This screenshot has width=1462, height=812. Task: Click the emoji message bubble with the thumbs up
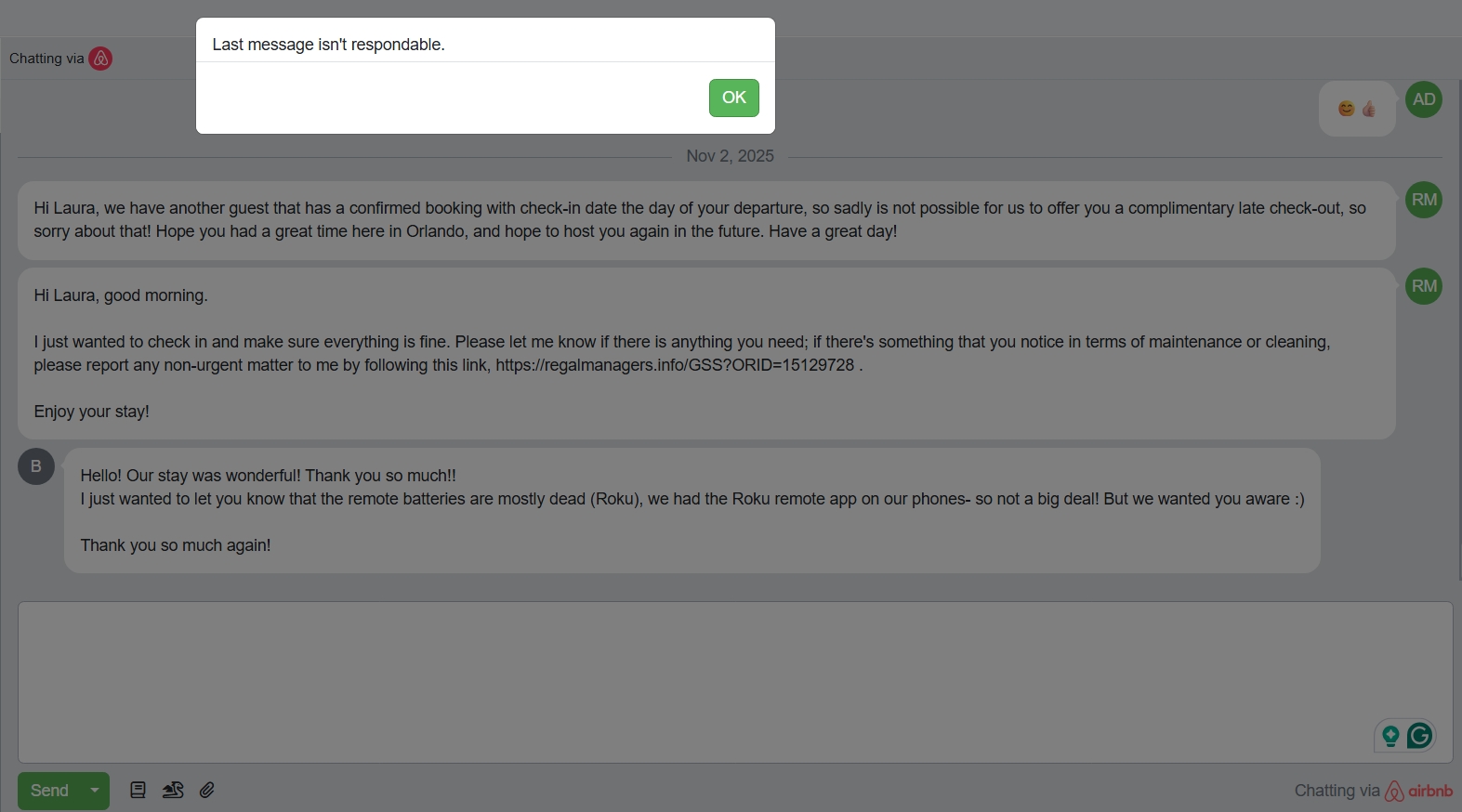click(x=1357, y=109)
